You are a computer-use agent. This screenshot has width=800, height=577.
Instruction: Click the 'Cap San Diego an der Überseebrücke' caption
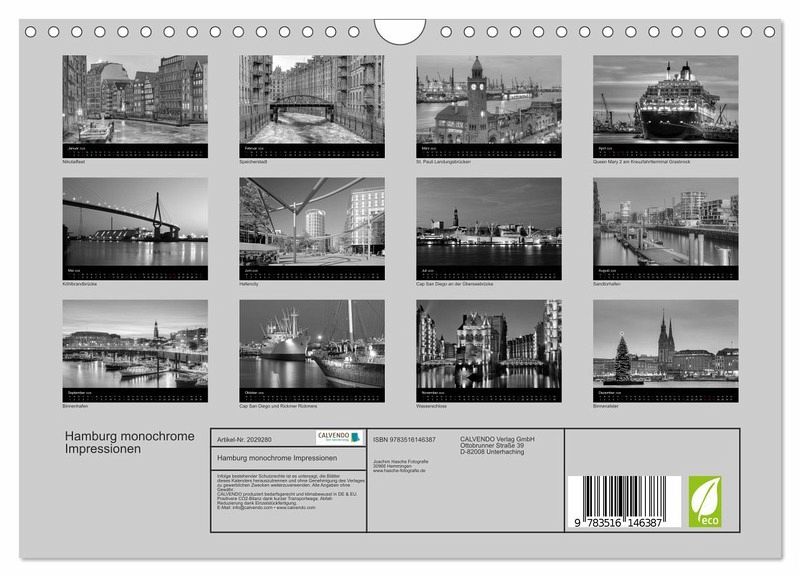click(x=455, y=284)
